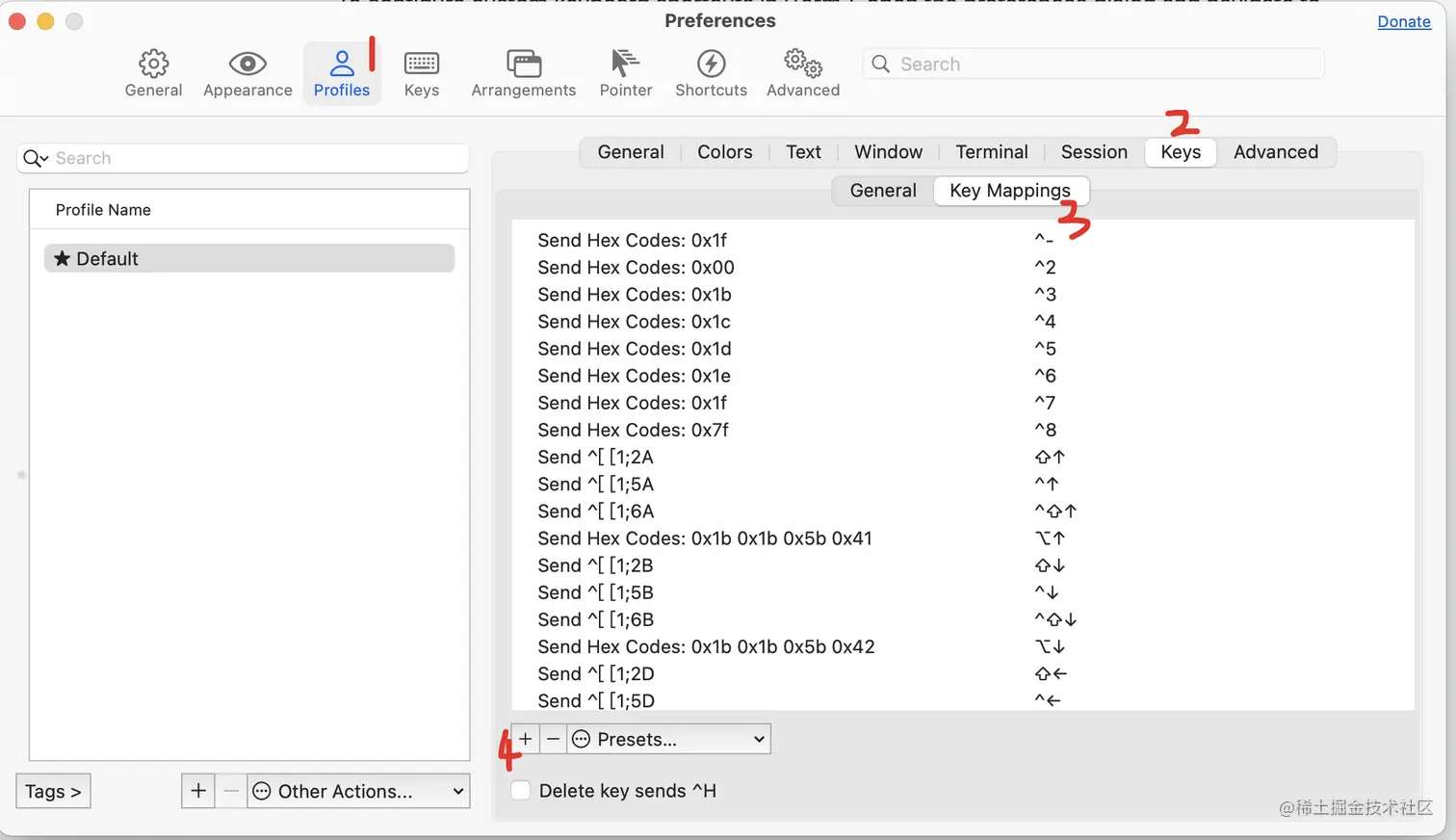The height and width of the screenshot is (840, 1456).
Task: Click the star icon beside Default profile
Action: tap(63, 258)
